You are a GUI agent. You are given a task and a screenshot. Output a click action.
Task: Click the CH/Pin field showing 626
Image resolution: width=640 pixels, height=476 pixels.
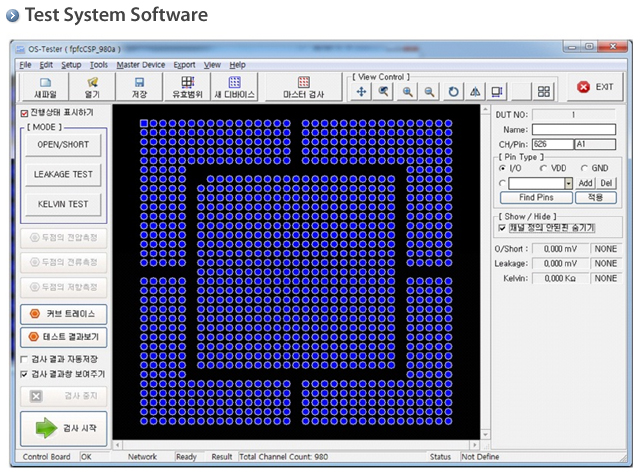[x=553, y=144]
